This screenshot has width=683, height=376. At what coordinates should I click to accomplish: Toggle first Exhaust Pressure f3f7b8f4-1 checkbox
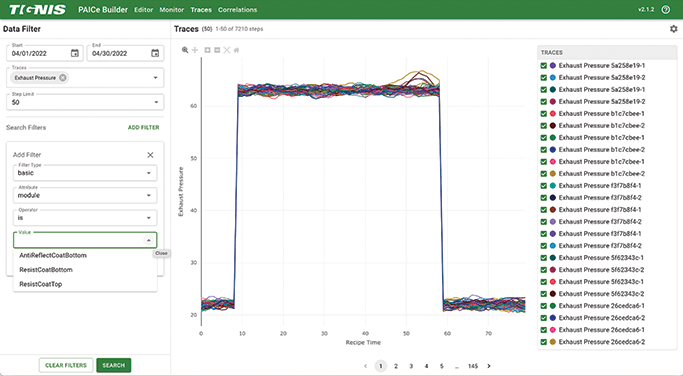pyautogui.click(x=544, y=186)
